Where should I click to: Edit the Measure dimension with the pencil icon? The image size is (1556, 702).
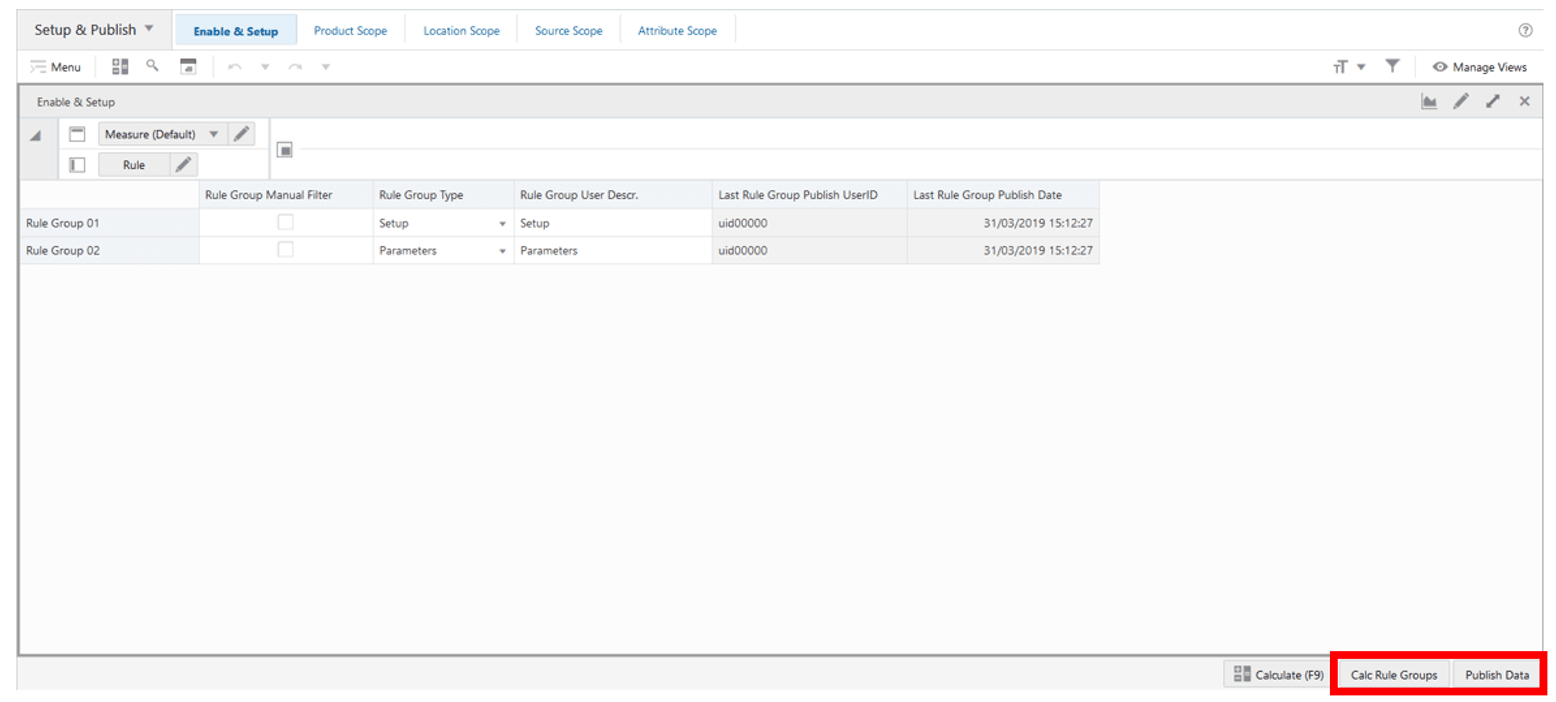[x=240, y=133]
